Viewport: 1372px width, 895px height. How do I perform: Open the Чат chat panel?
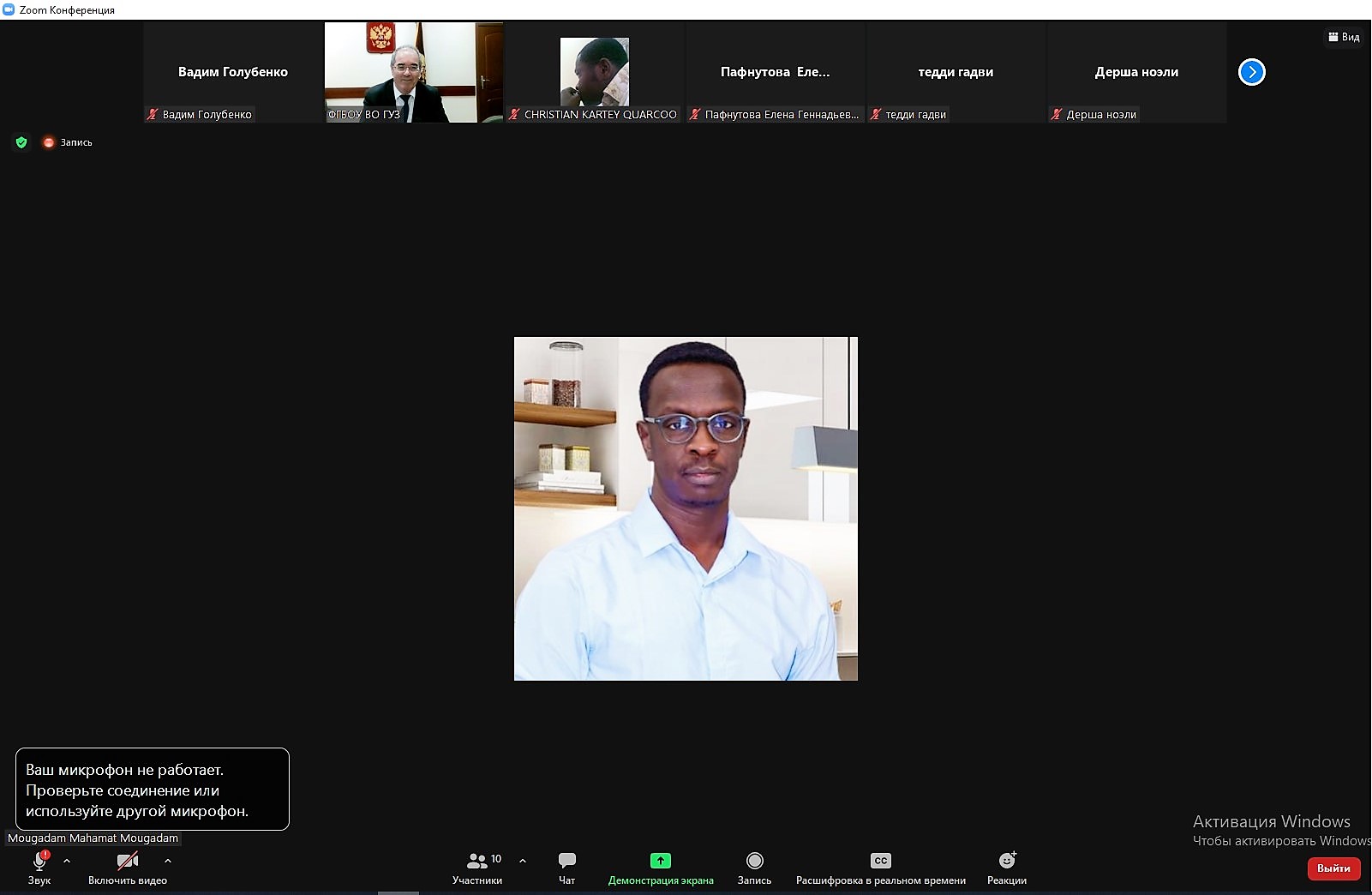tap(566, 868)
